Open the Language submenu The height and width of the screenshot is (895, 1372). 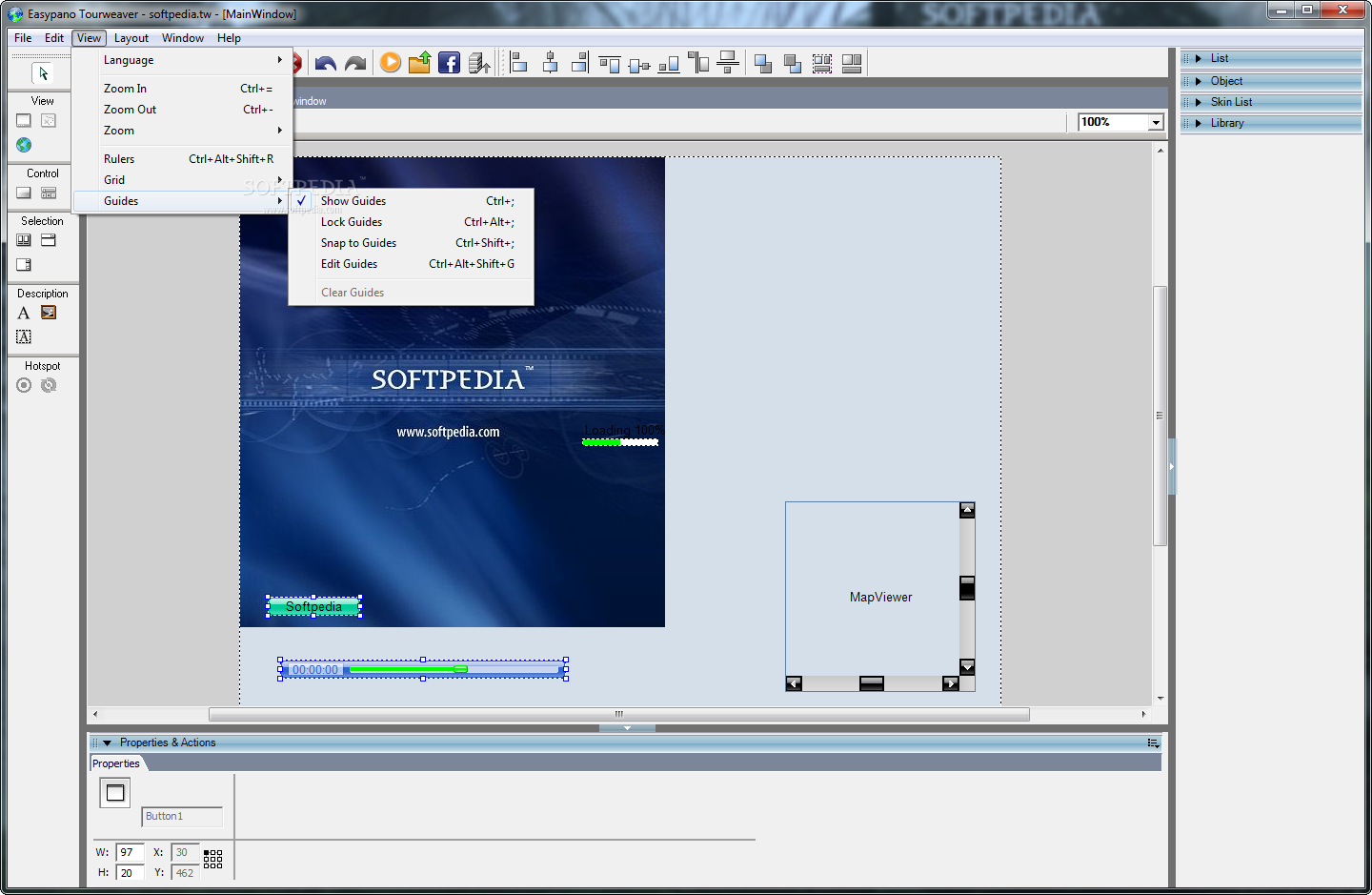(x=183, y=60)
